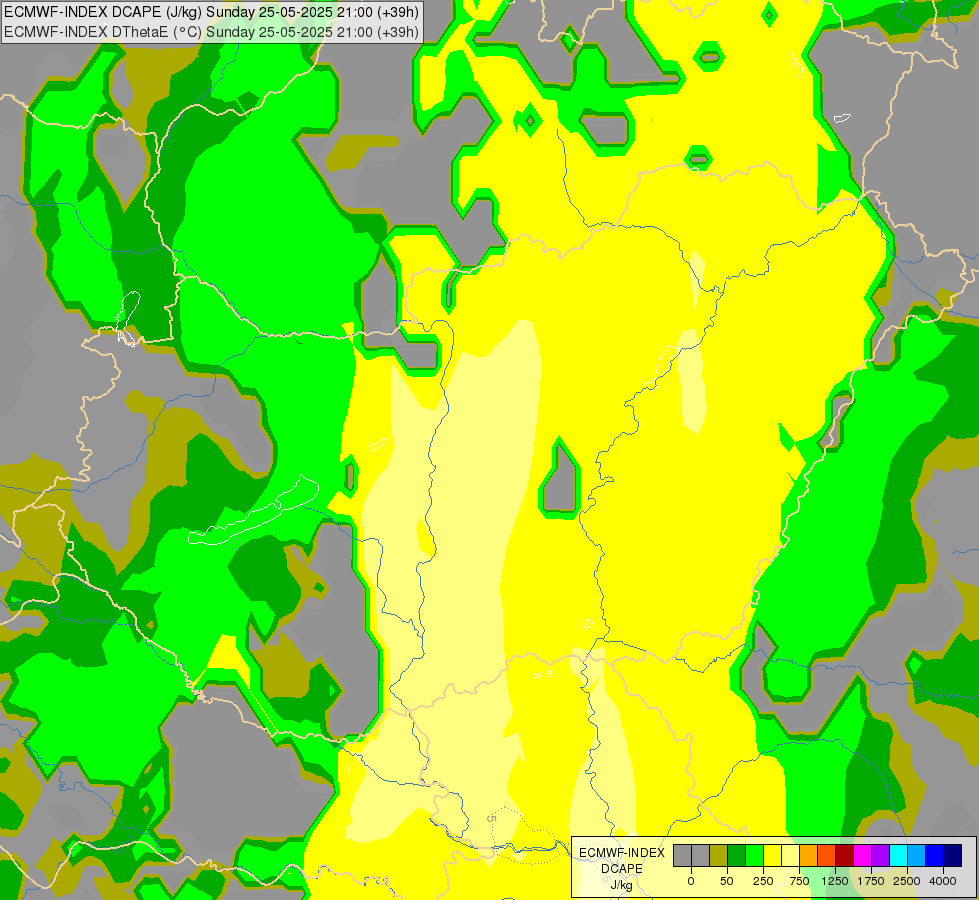Click the olive legend color swatch

718,855
